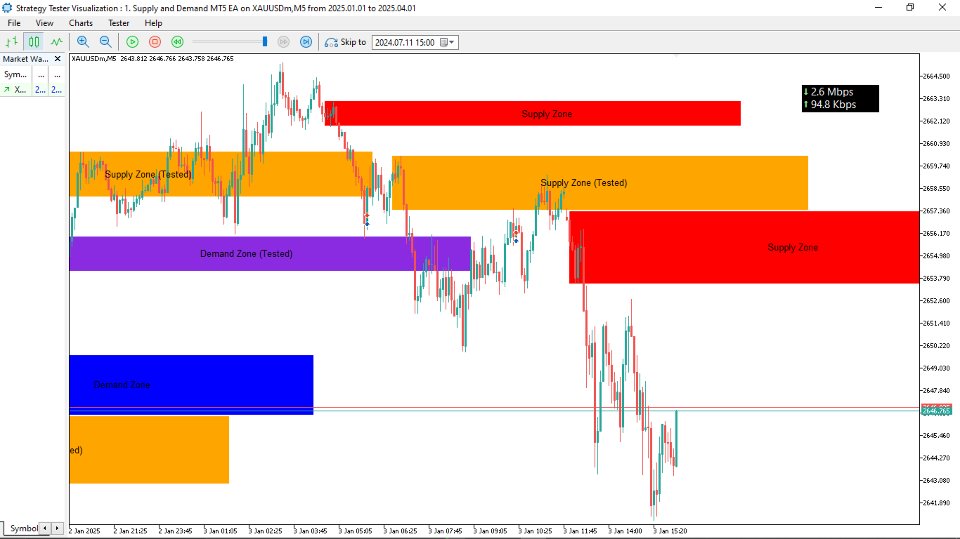Open the Charts menu
Viewport: 960px width, 539px height.
point(81,23)
